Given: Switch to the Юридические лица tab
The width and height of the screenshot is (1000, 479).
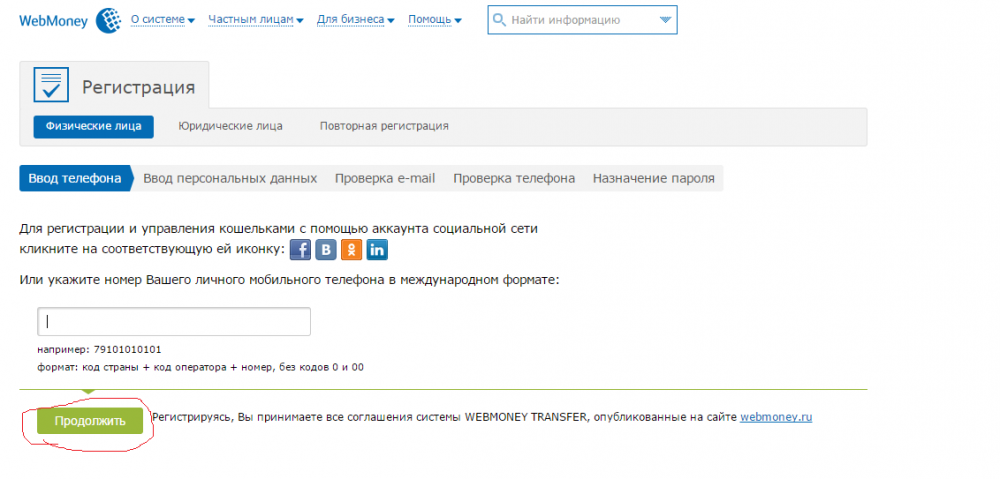Looking at the screenshot, I should (230, 126).
